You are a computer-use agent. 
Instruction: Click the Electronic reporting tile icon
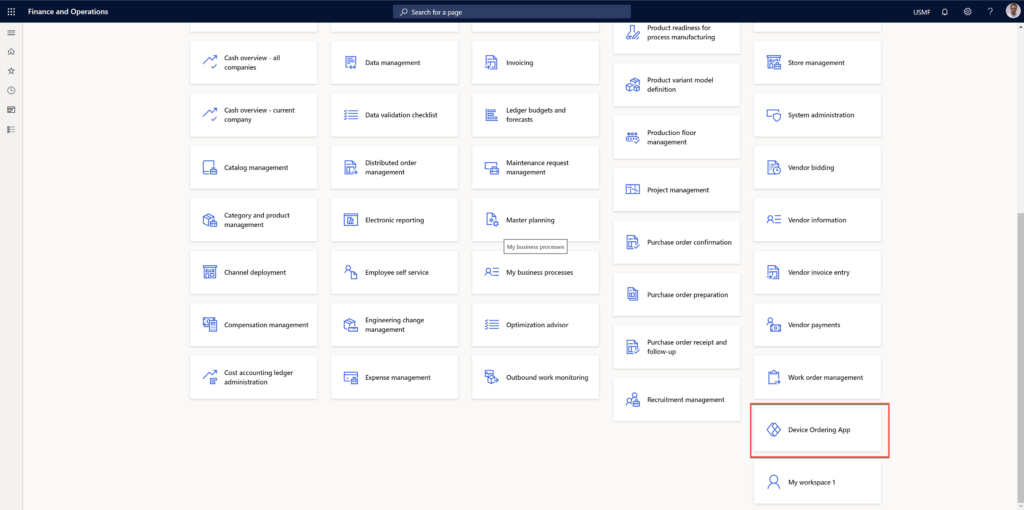pyautogui.click(x=351, y=220)
